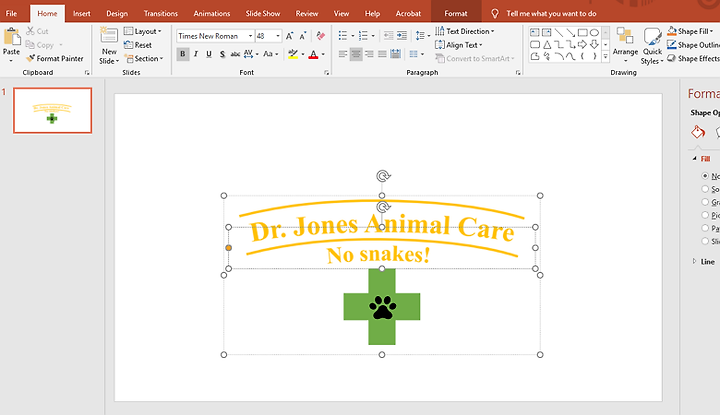Increase list indent level
Screen dimensions: 720x415
point(402,35)
